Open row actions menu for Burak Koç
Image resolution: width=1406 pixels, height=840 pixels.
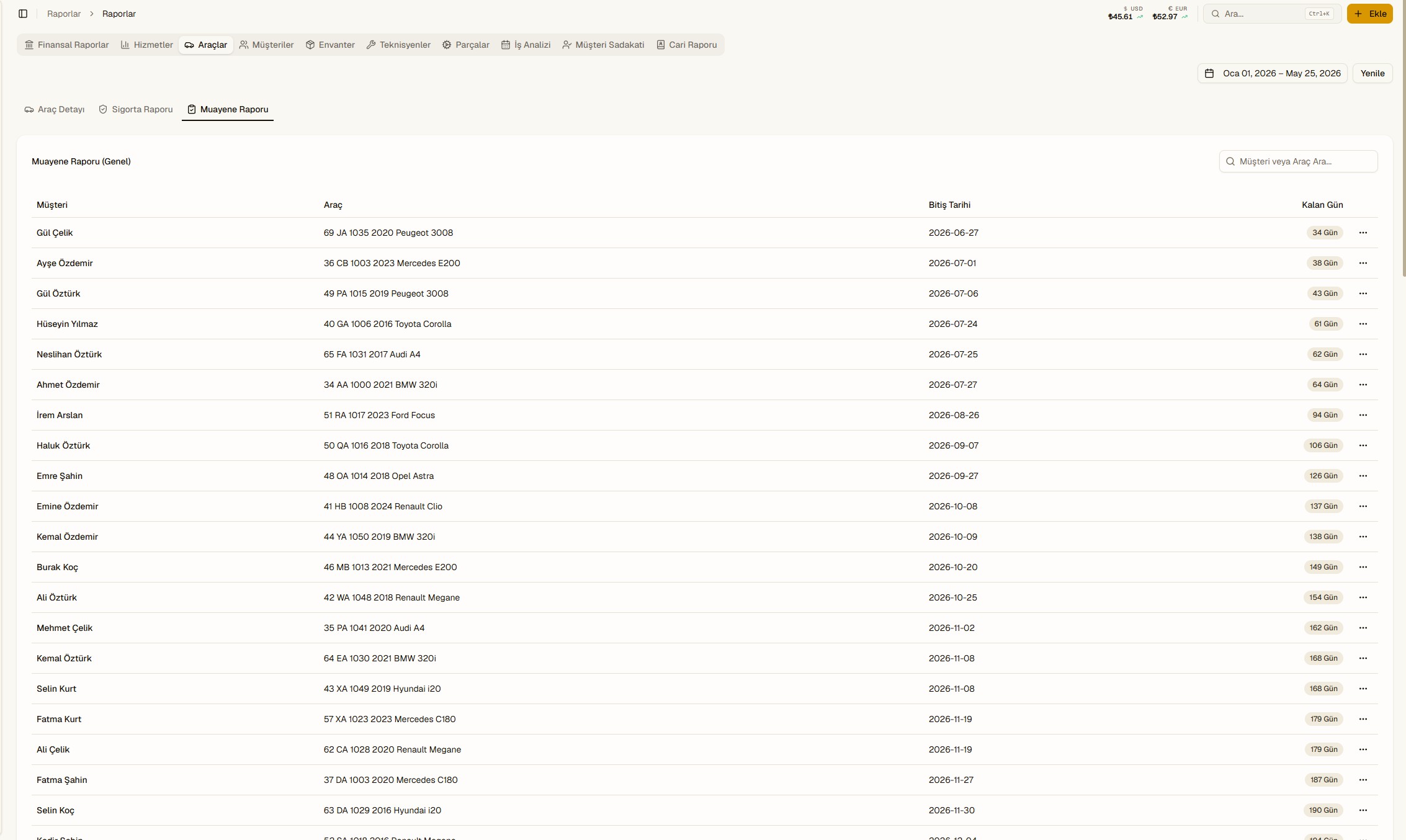(x=1363, y=567)
